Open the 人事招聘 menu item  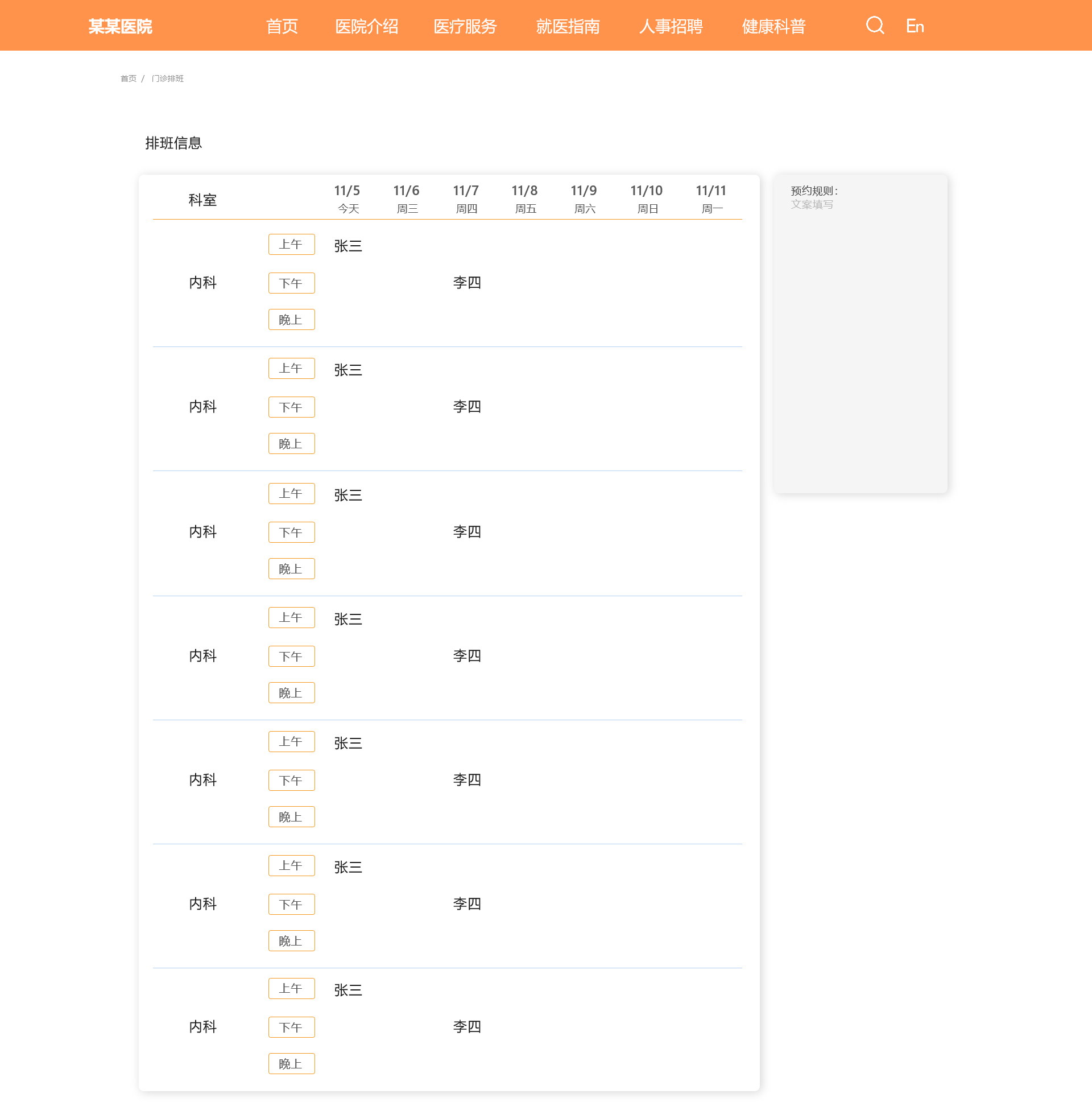coord(671,26)
